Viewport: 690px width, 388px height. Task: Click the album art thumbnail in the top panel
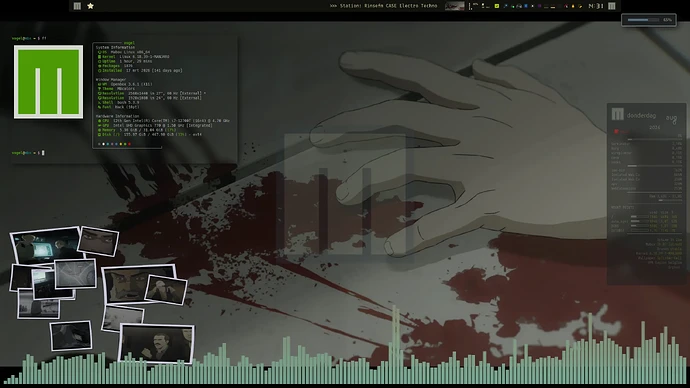[x=455, y=6]
